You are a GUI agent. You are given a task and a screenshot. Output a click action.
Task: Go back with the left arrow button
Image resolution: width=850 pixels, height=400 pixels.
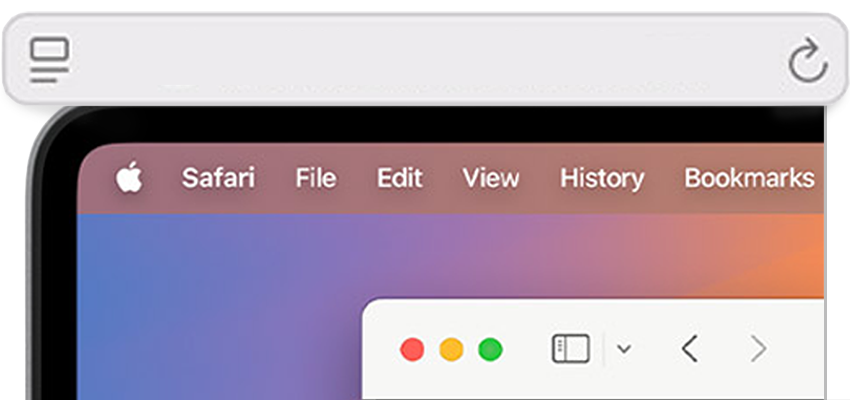coord(690,349)
